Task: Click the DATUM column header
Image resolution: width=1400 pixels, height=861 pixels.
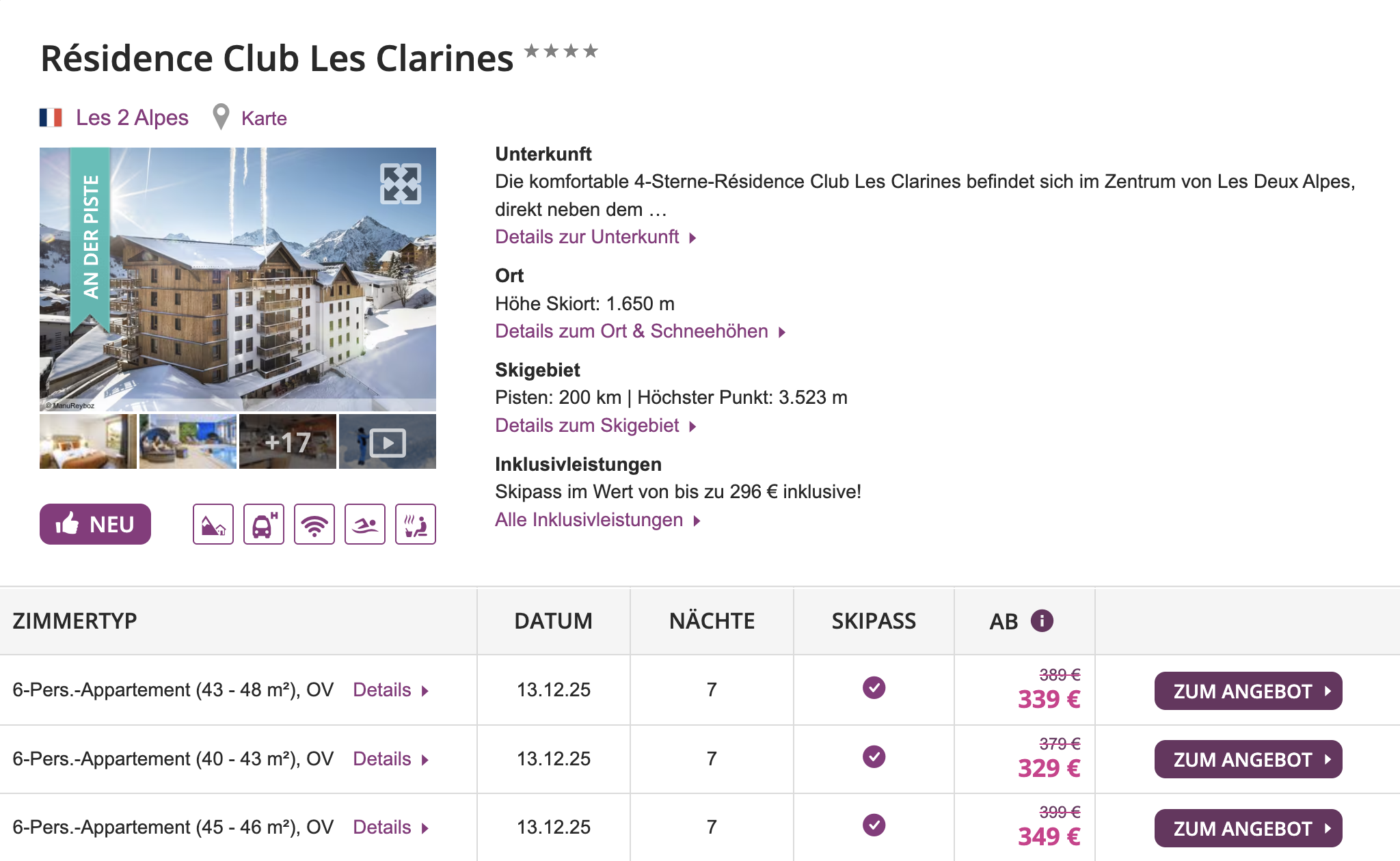Action: 553,621
